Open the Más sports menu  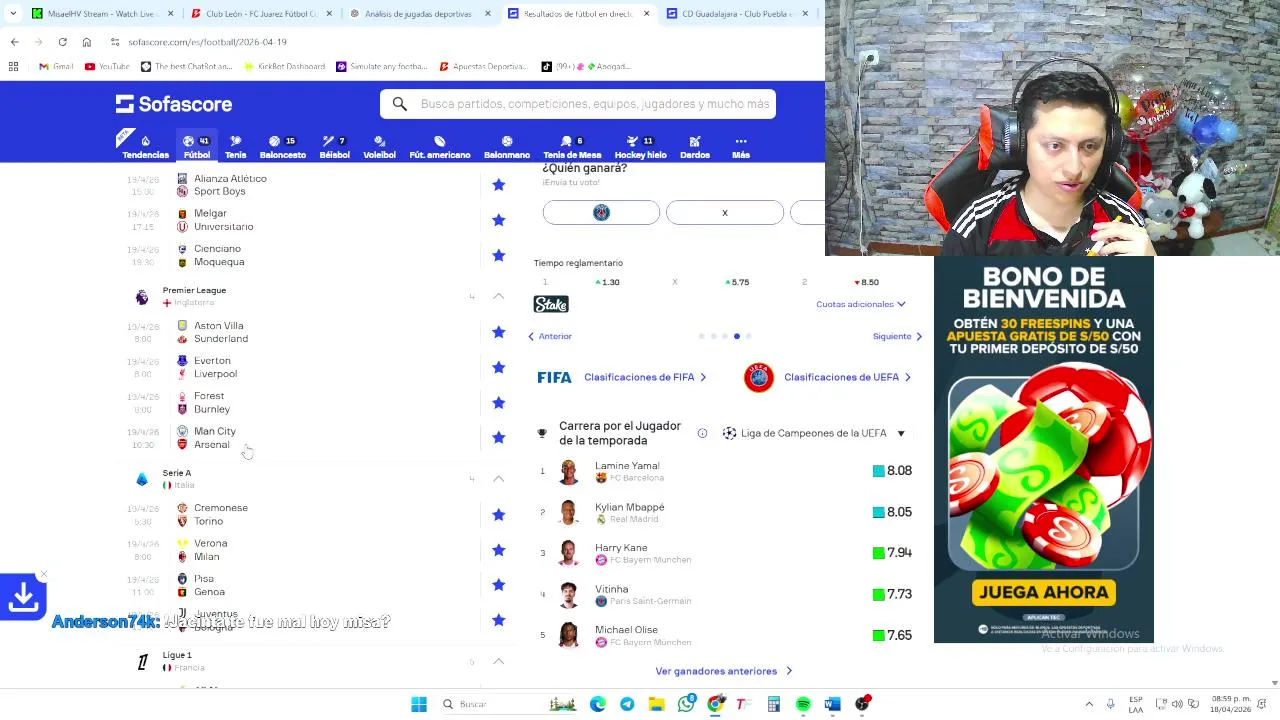coord(740,146)
